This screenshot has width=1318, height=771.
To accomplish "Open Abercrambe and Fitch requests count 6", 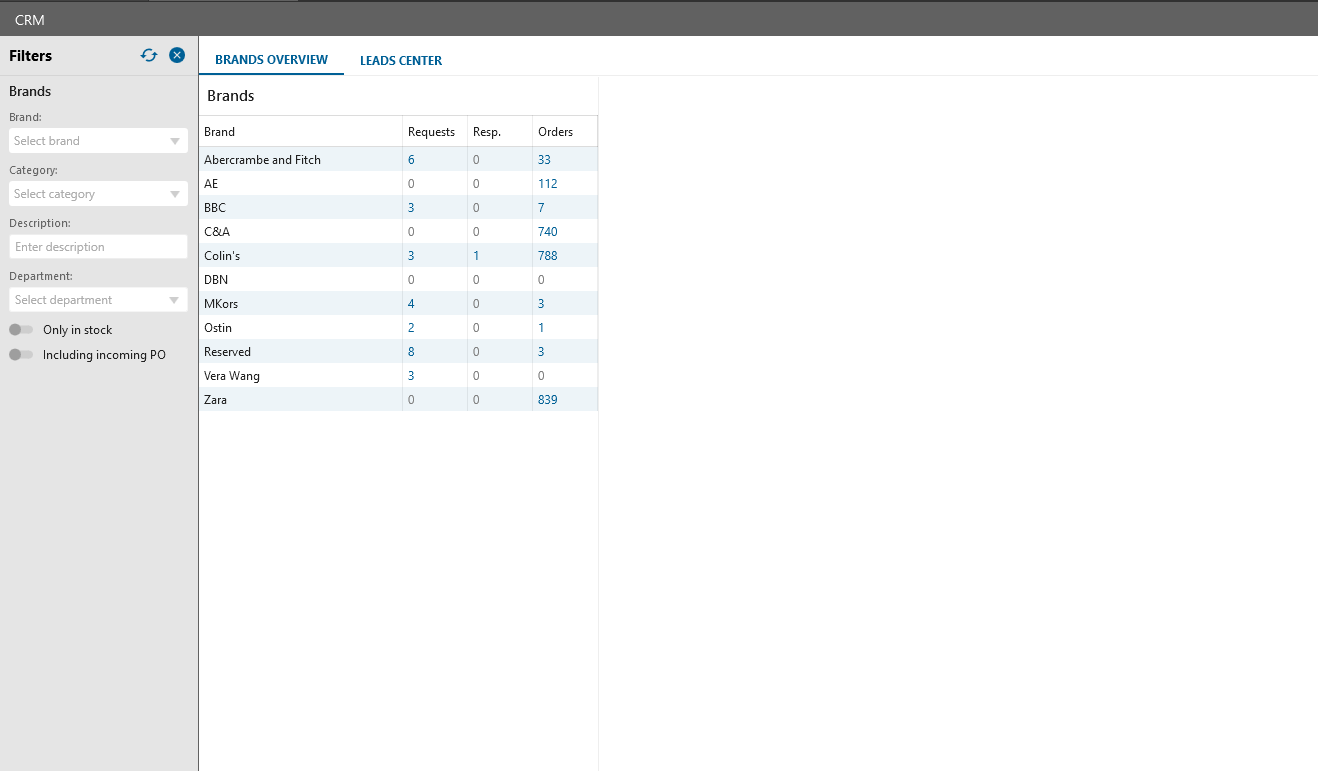I will click(411, 160).
